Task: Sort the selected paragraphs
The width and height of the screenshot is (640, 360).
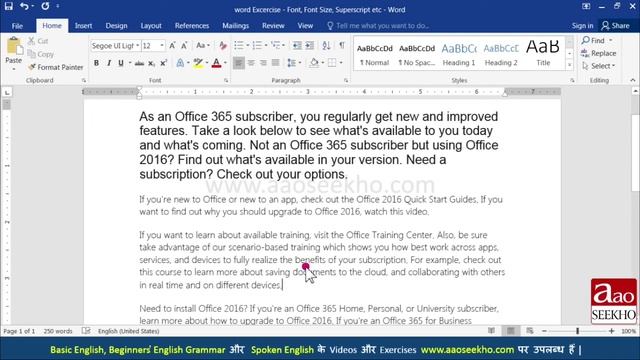Action: tap(326, 46)
